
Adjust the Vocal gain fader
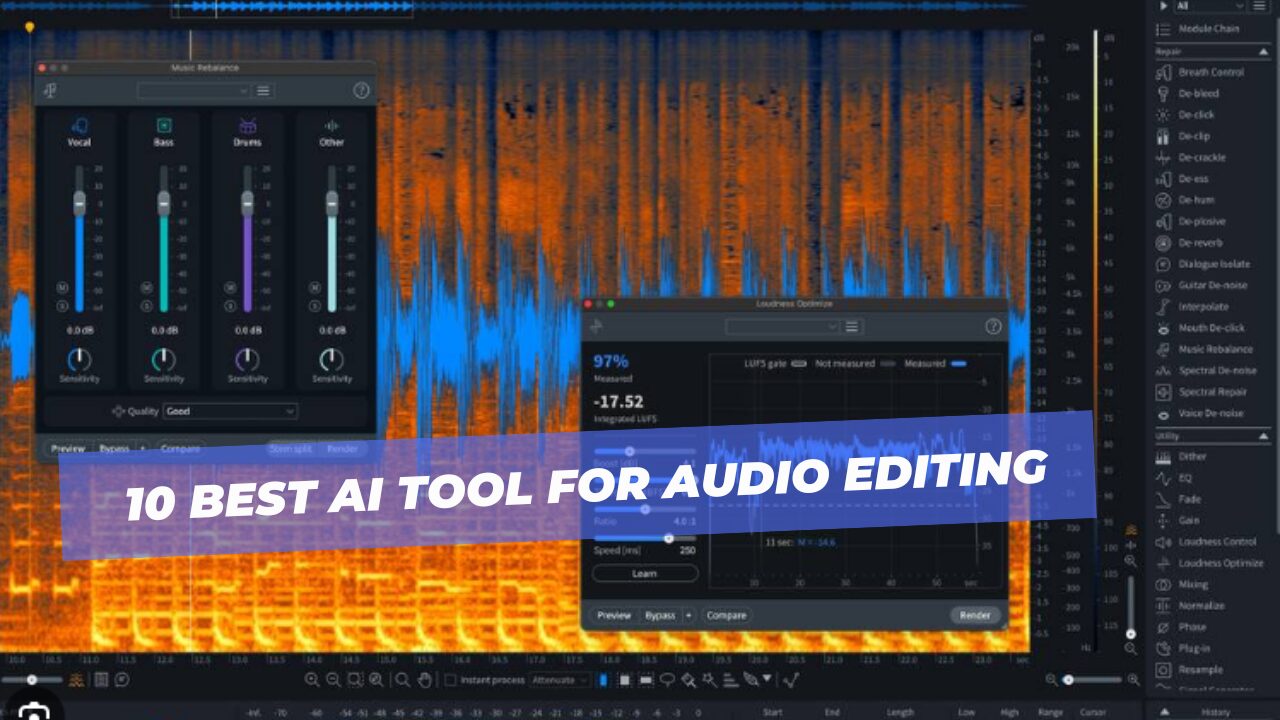coord(79,202)
